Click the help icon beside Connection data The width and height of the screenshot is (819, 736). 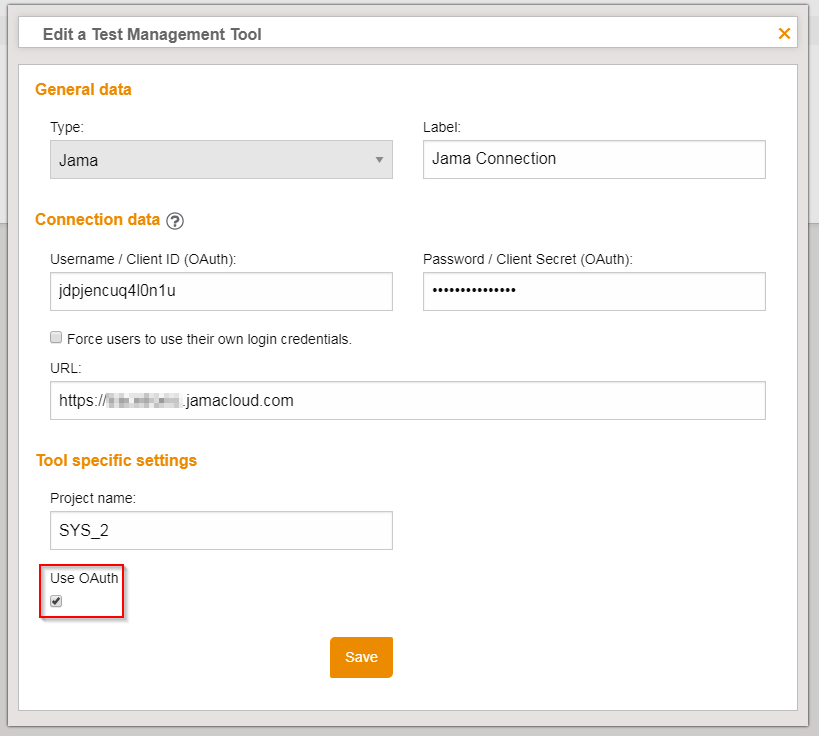pyautogui.click(x=175, y=221)
